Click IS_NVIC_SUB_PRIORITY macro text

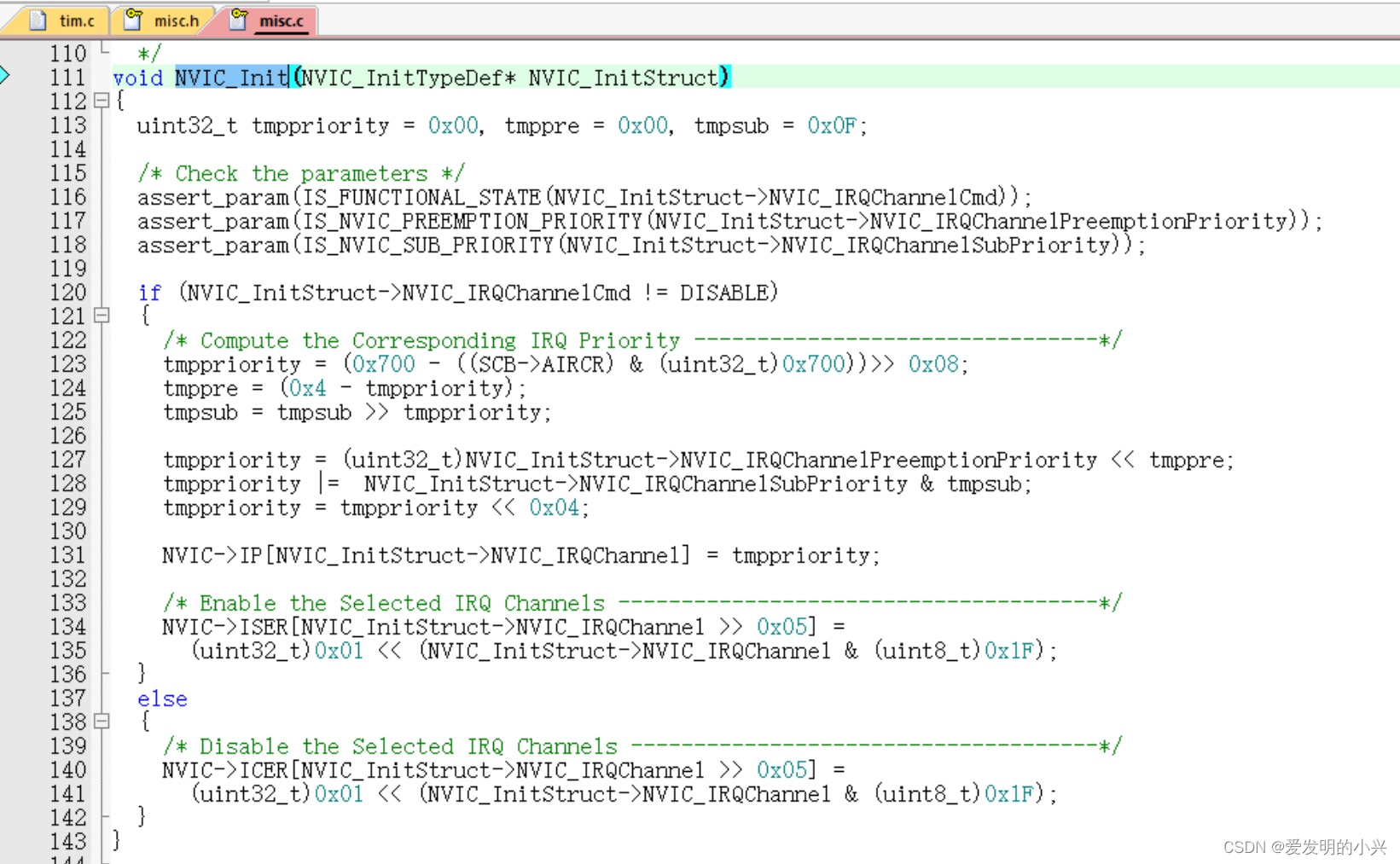point(429,245)
